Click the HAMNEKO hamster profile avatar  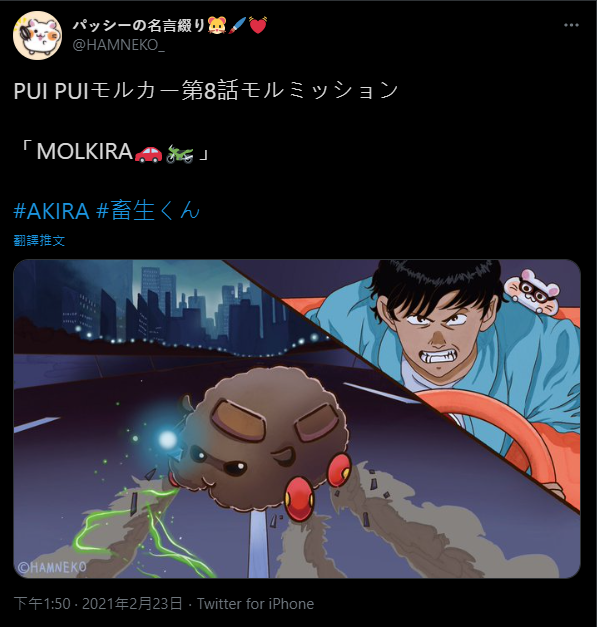point(38,35)
